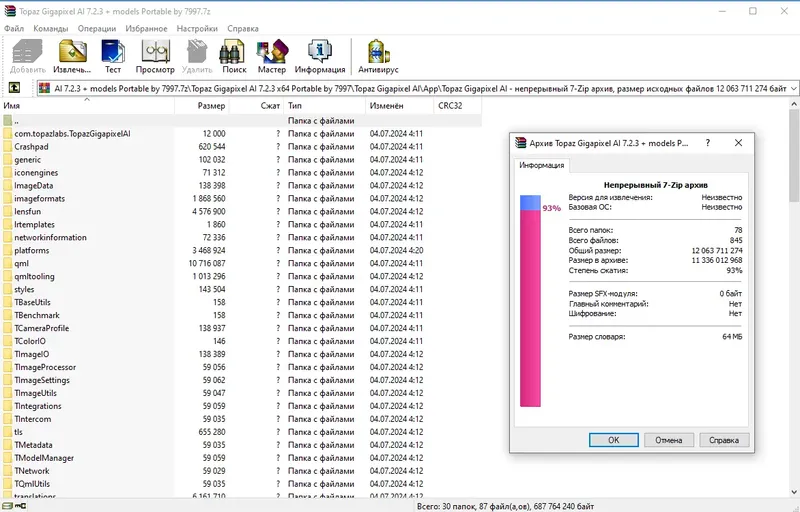
Task: Click the folder icon of TNetwork row
Action: click(7, 471)
